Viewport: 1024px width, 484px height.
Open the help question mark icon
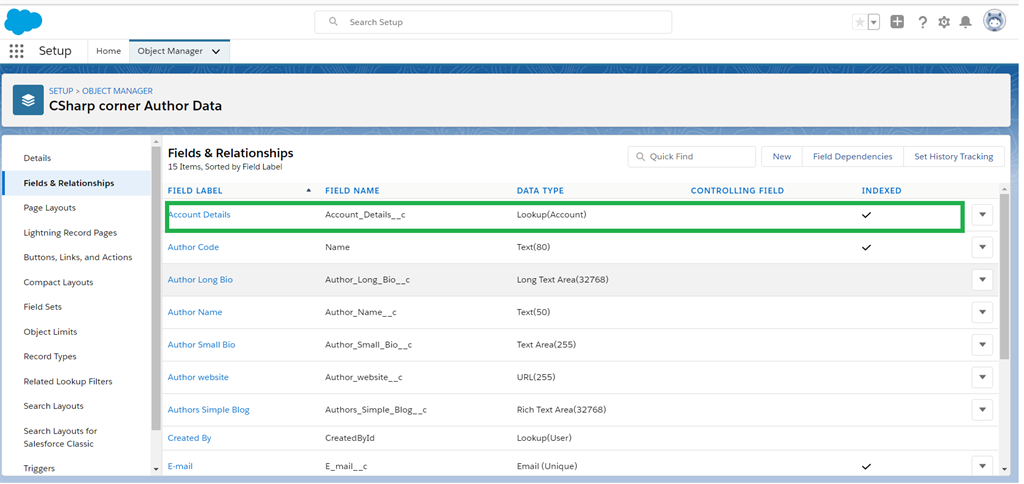922,22
